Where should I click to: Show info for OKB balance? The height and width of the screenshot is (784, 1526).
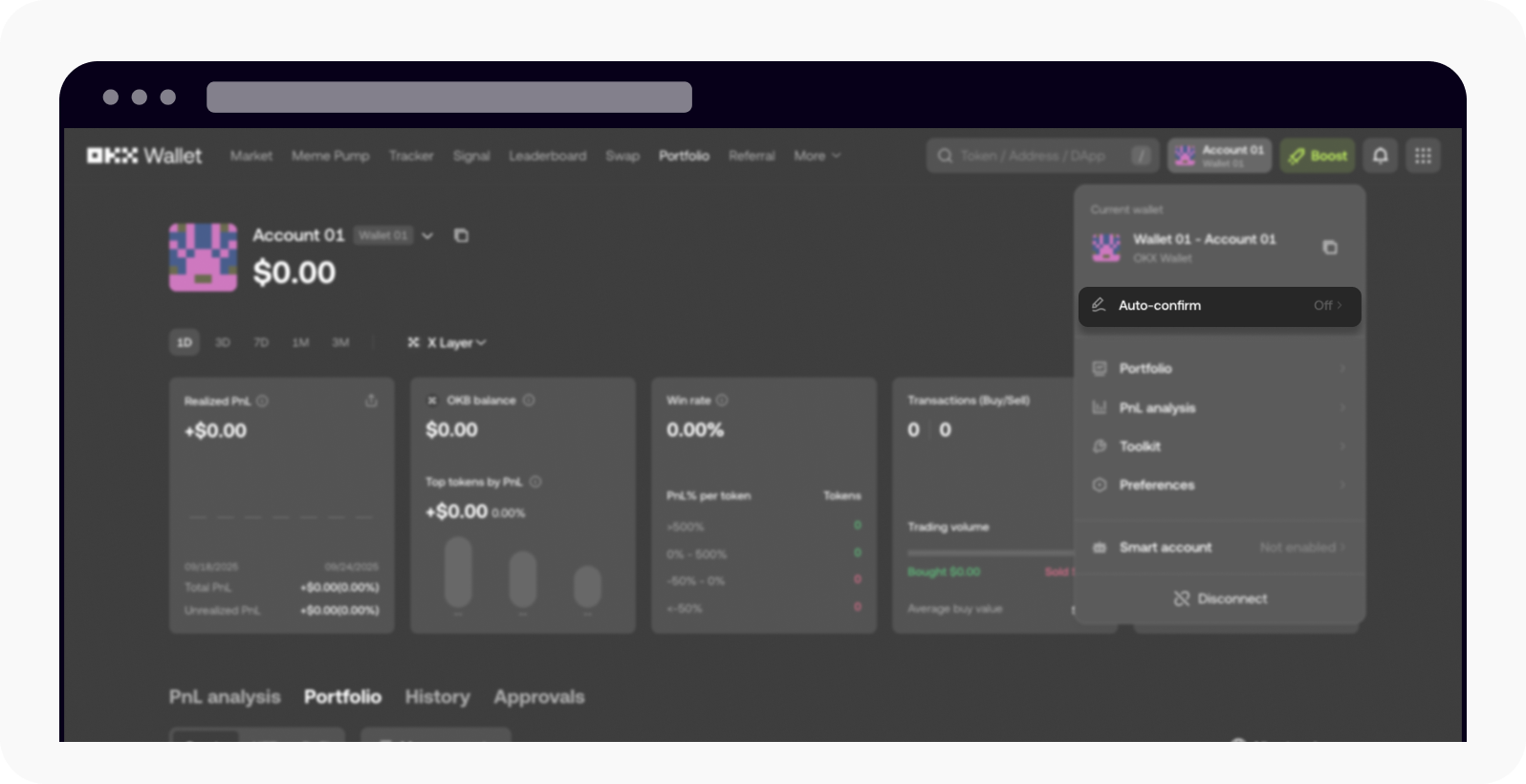pyautogui.click(x=529, y=401)
